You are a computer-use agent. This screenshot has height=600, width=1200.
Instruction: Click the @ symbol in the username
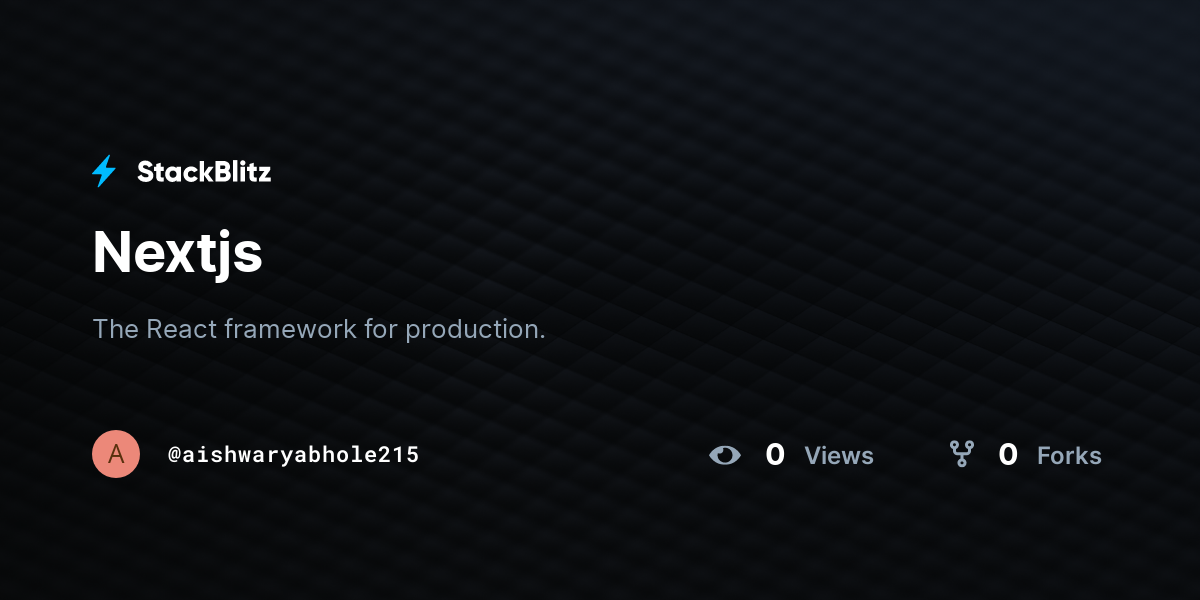coord(174,455)
